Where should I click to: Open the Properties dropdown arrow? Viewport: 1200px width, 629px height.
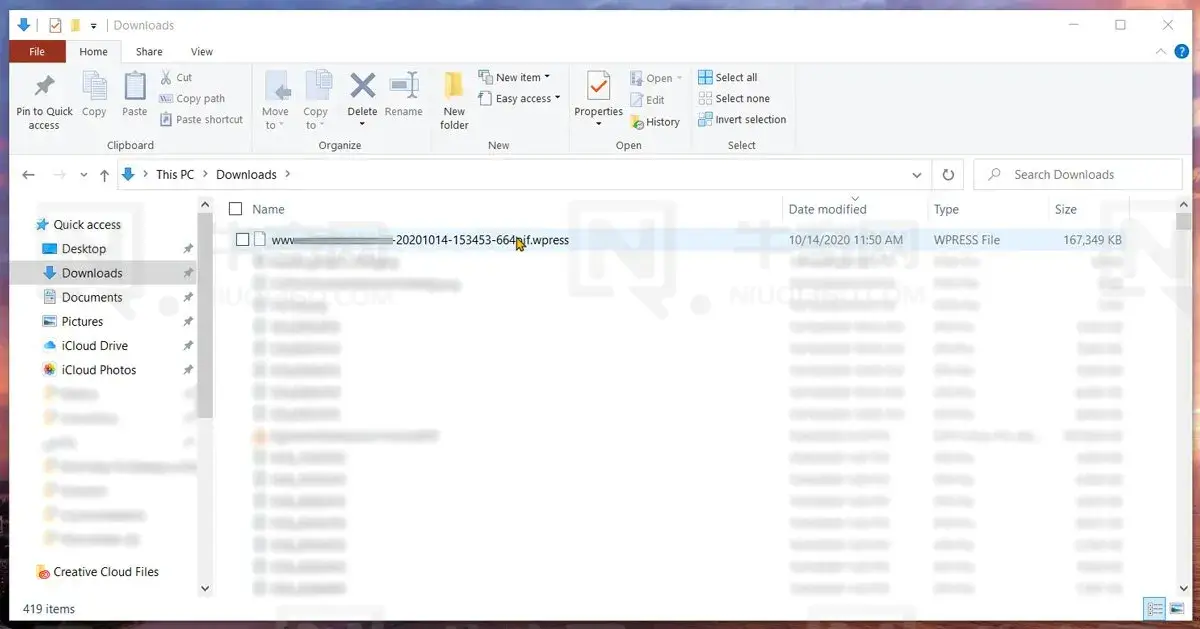click(599, 125)
